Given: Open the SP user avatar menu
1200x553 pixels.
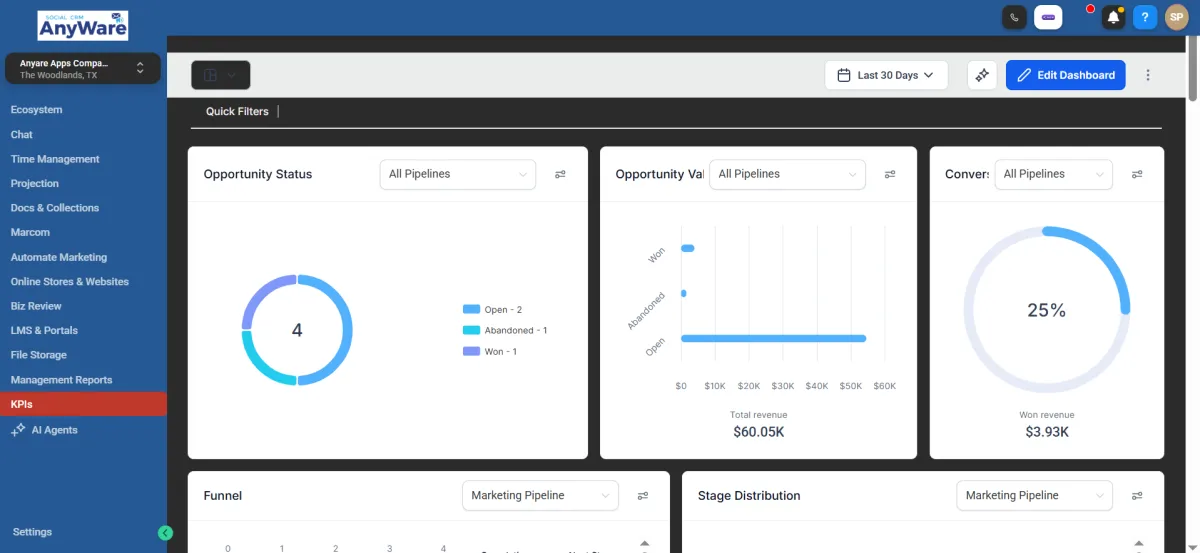Looking at the screenshot, I should (x=1177, y=17).
